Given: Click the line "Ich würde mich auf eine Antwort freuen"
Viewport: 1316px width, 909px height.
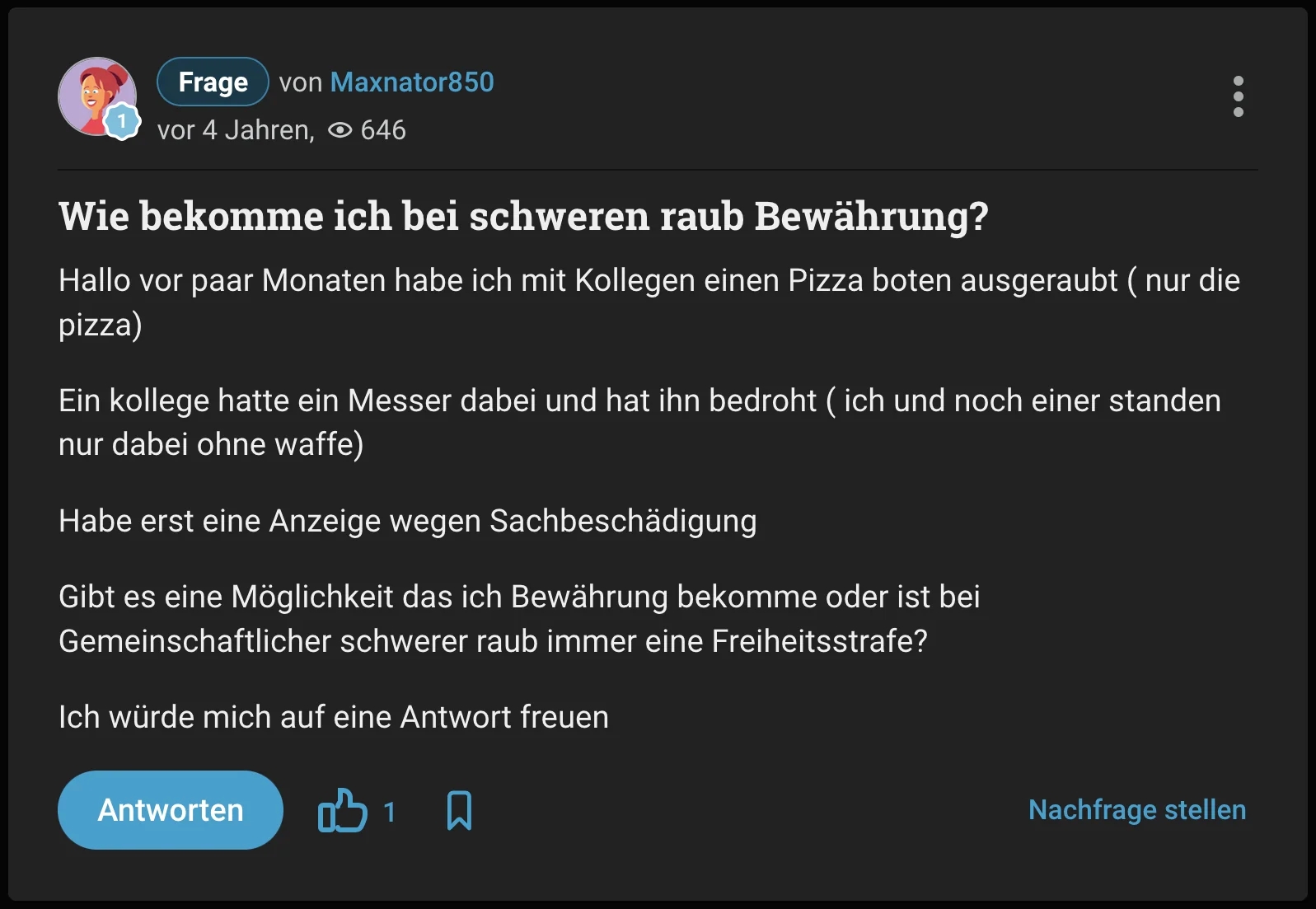Looking at the screenshot, I should pyautogui.click(x=334, y=717).
